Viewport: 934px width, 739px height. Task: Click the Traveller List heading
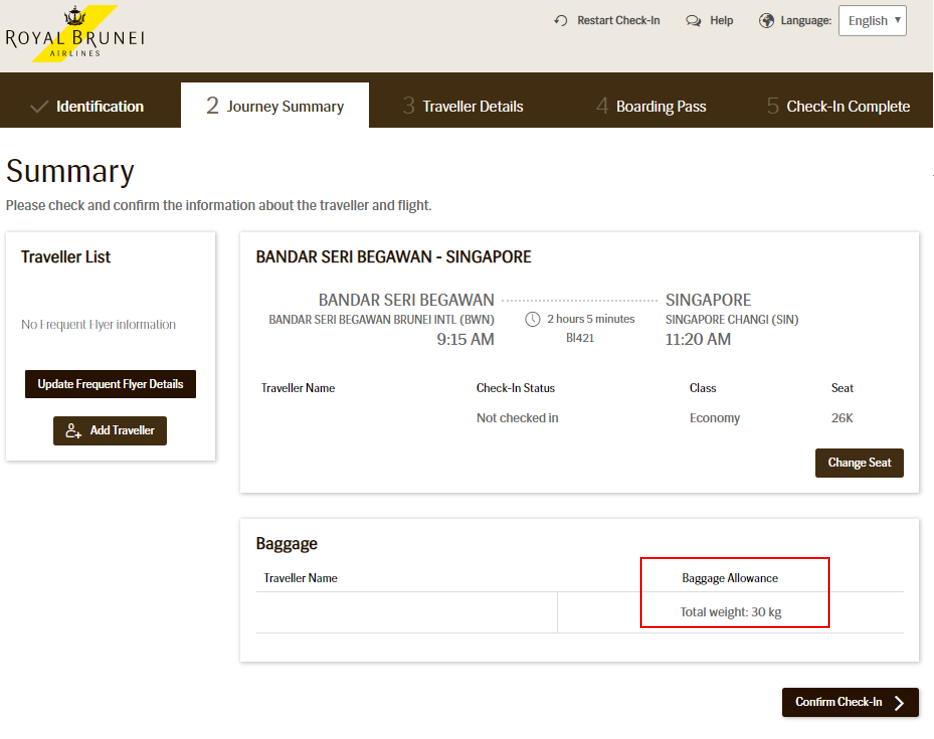(66, 257)
